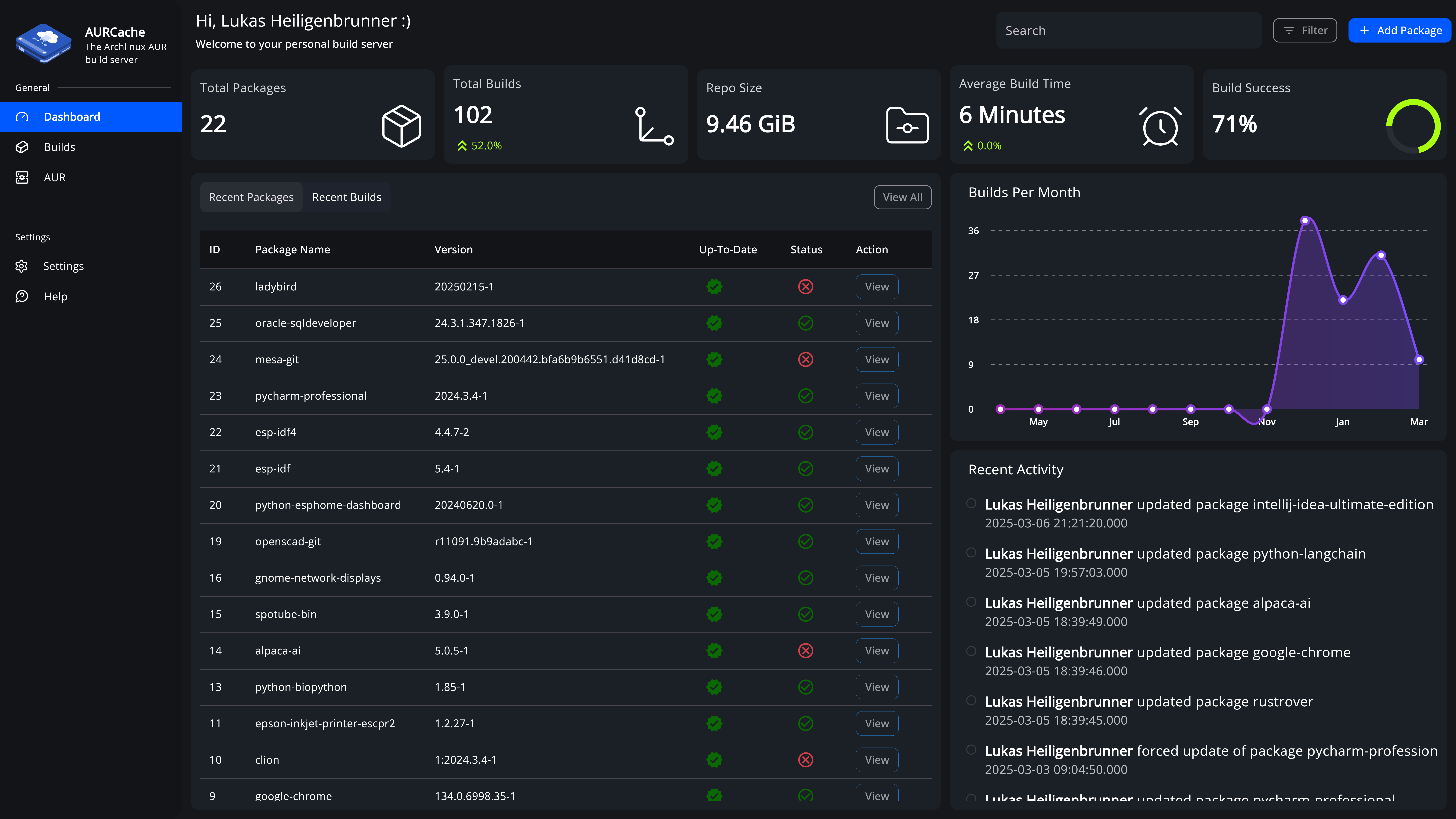
Task: Click the Total Builds branch icon
Action: click(x=654, y=126)
